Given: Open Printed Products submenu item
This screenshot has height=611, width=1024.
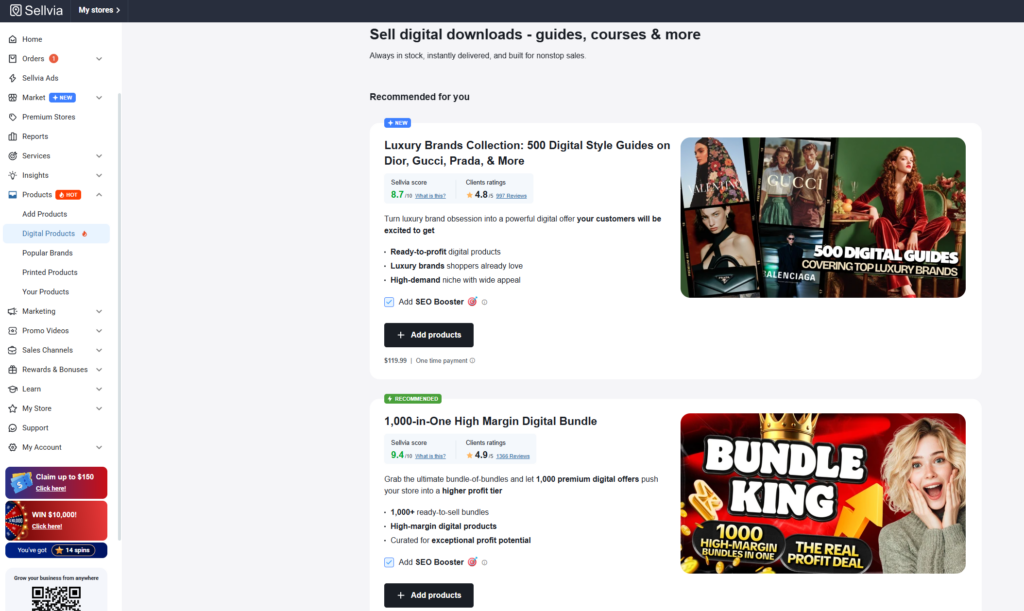Looking at the screenshot, I should point(50,272).
